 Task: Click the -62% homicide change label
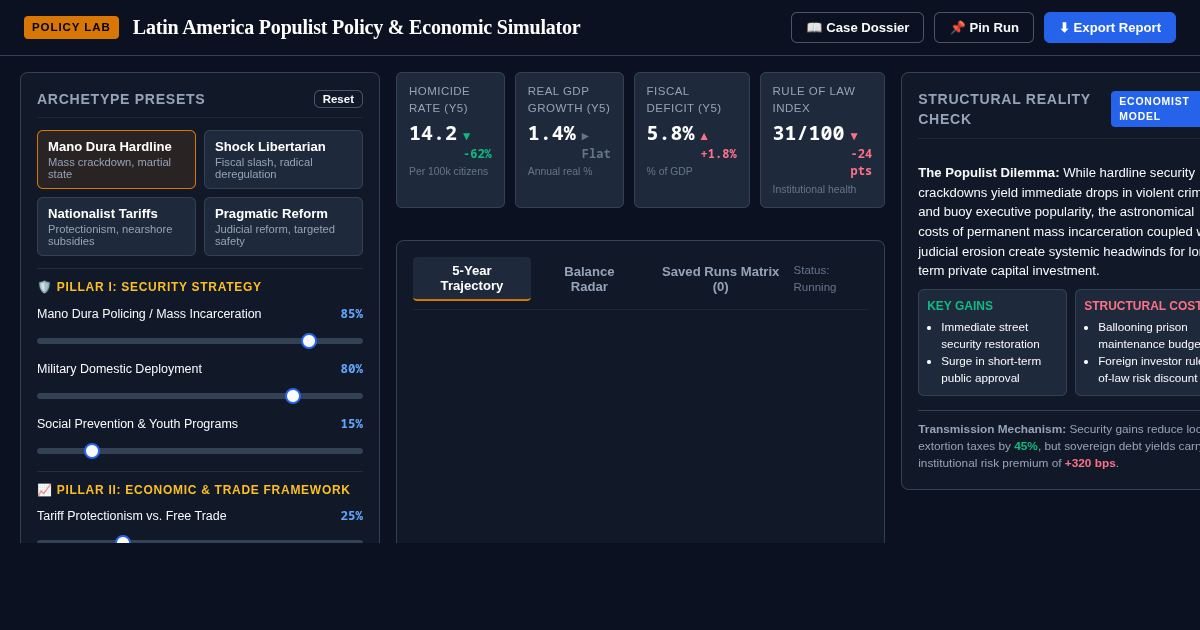[477, 154]
